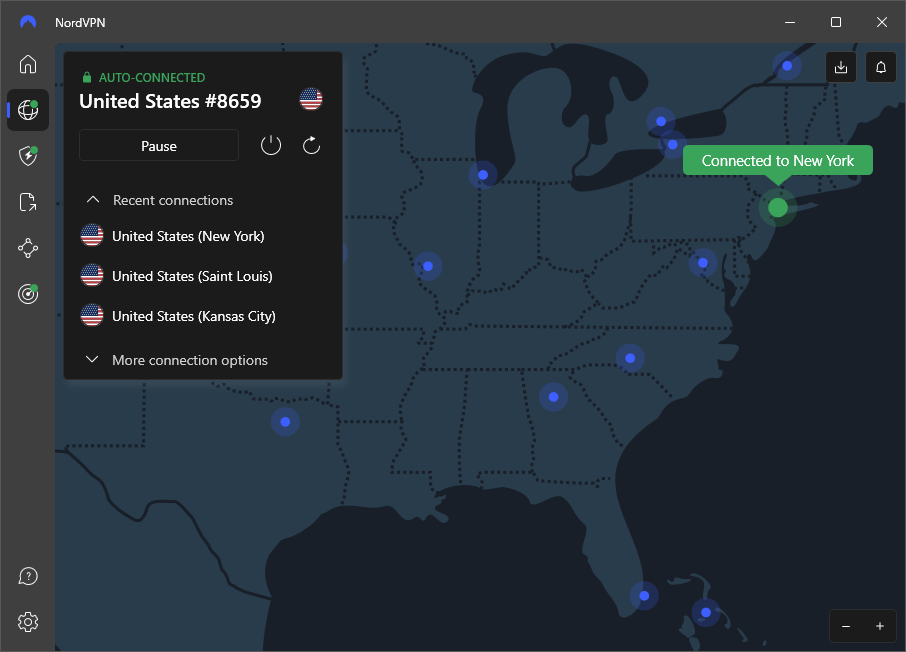Click the Connected to New York tooltip
Screen dimensions: 906x652
coord(778,160)
